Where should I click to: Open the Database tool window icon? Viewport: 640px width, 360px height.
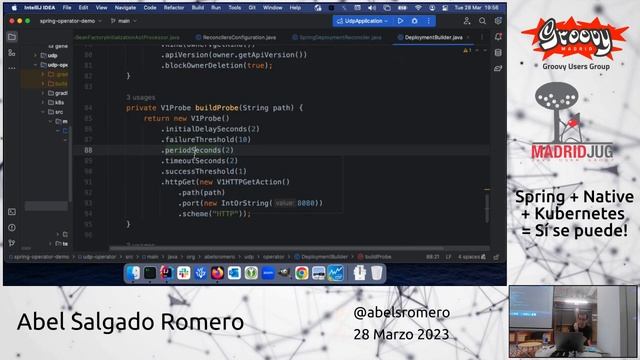[x=498, y=53]
